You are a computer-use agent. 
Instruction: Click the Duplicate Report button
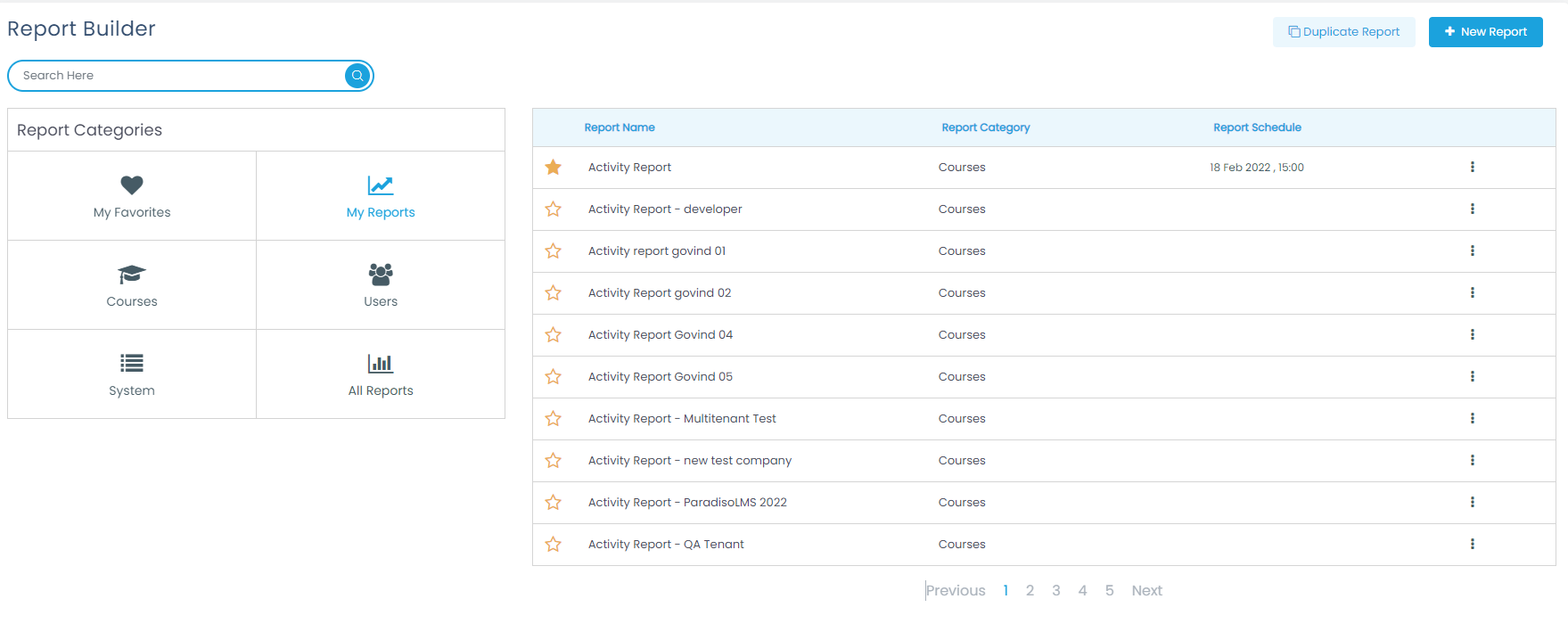tap(1343, 32)
